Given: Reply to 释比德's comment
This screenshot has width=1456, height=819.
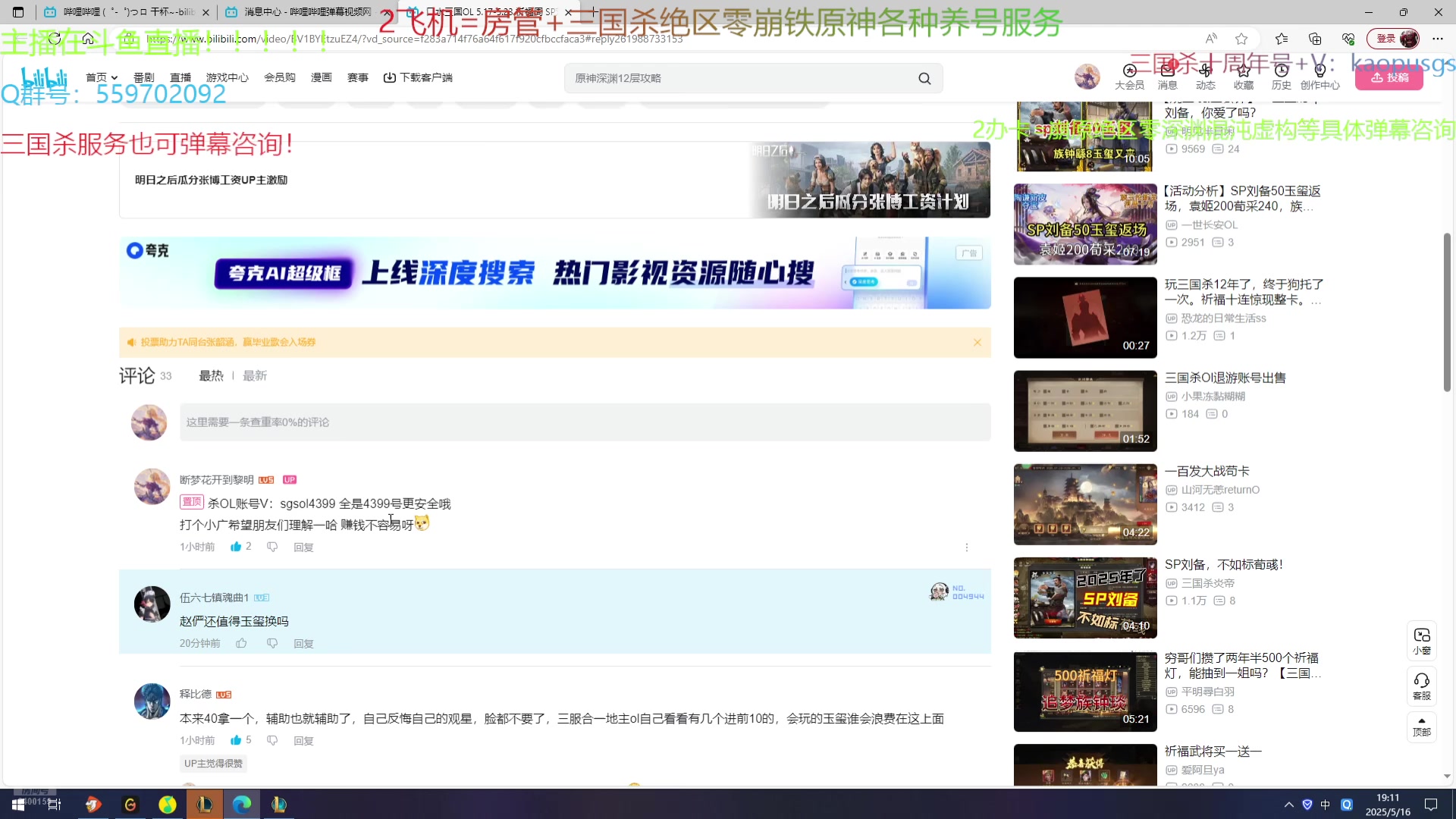Looking at the screenshot, I should [304, 741].
